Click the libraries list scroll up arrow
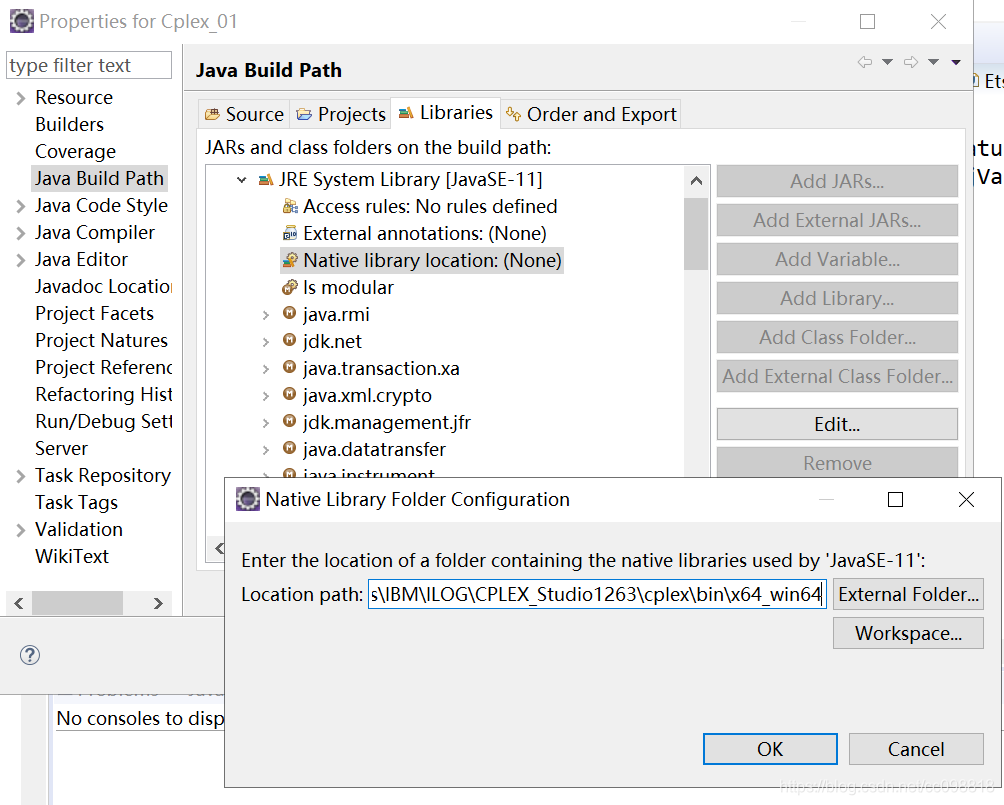Screen dimensions: 1004x805 [x=696, y=181]
